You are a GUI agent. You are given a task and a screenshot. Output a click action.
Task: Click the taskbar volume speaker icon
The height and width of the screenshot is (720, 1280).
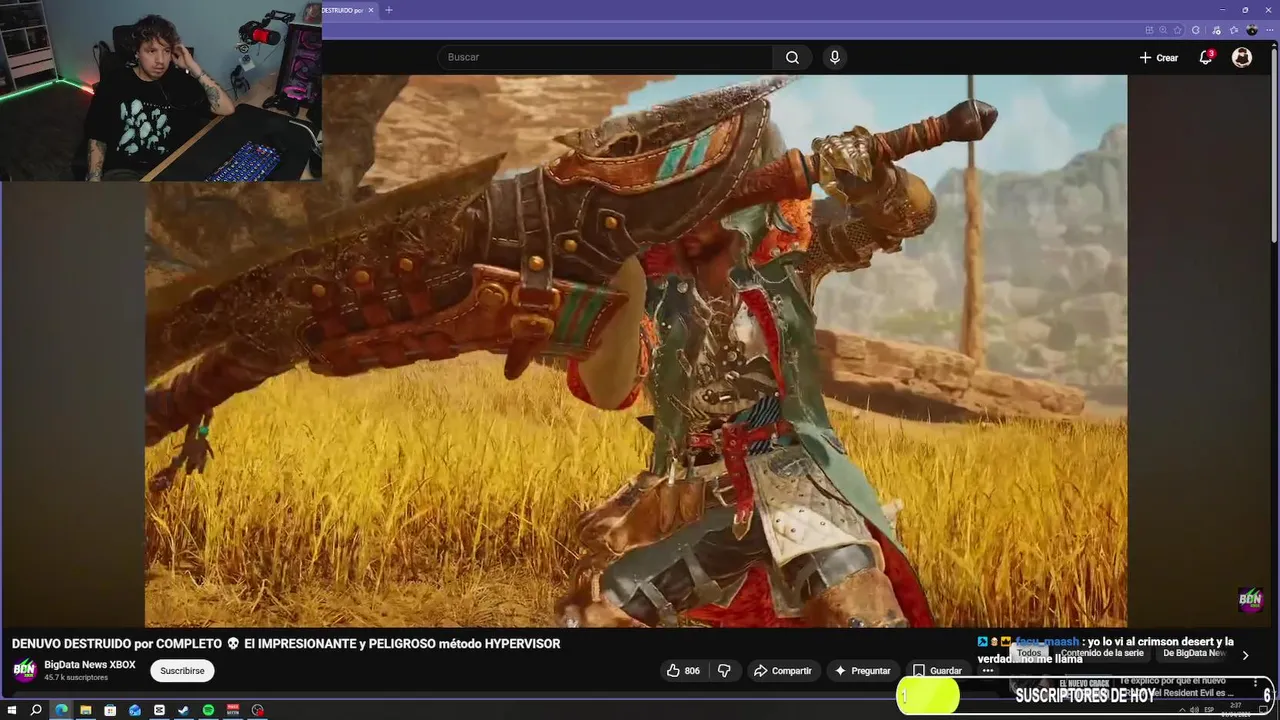(x=1194, y=710)
